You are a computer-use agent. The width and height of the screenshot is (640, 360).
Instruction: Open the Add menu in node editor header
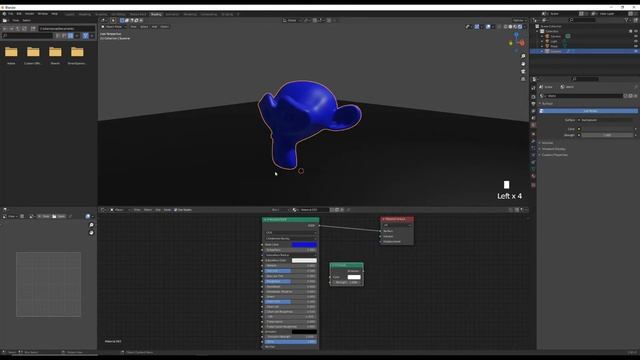tap(158, 210)
